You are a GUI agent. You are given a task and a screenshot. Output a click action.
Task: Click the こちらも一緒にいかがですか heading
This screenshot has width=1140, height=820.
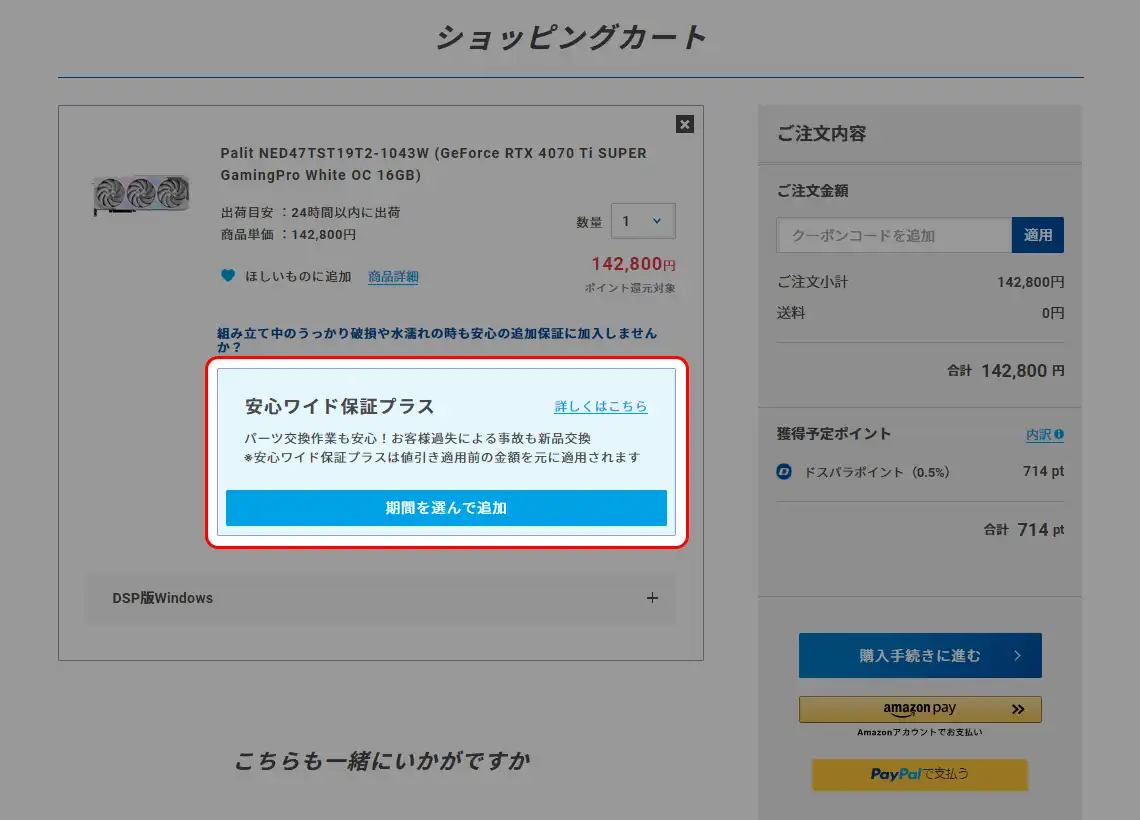(381, 761)
